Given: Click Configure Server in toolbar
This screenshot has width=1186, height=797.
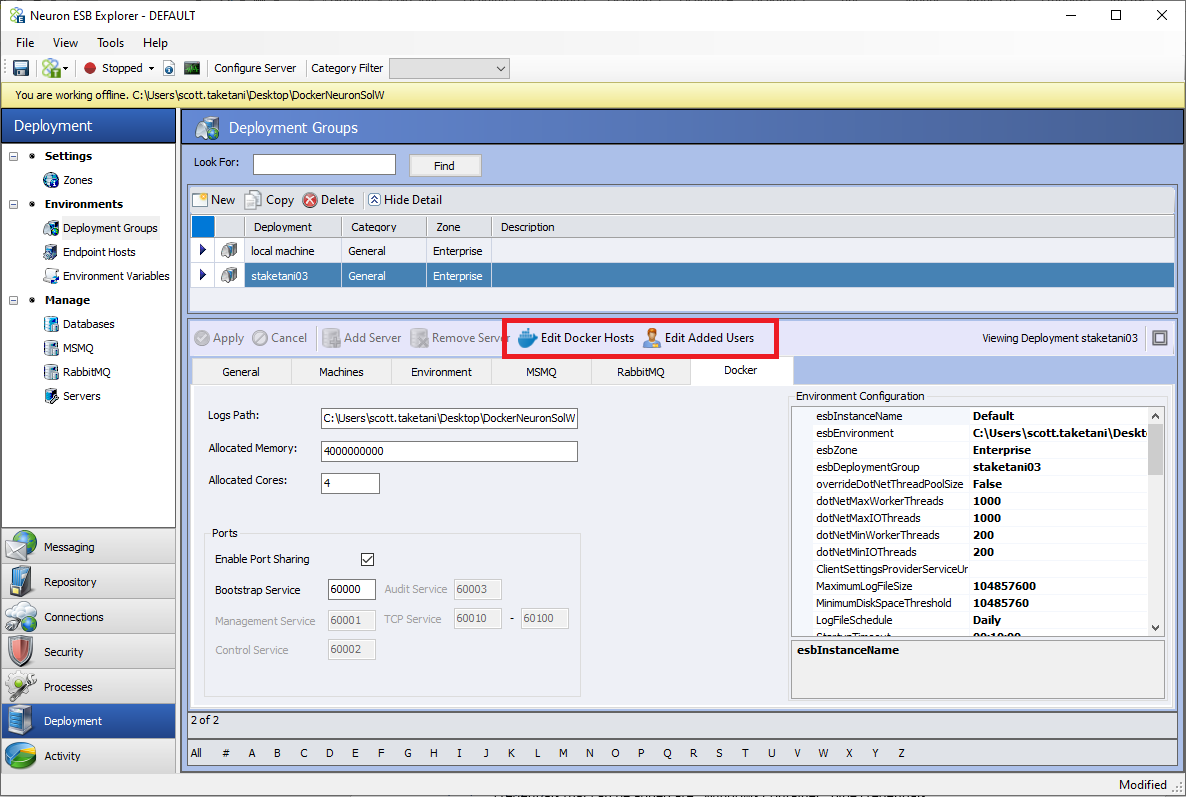Looking at the screenshot, I should tap(255, 68).
